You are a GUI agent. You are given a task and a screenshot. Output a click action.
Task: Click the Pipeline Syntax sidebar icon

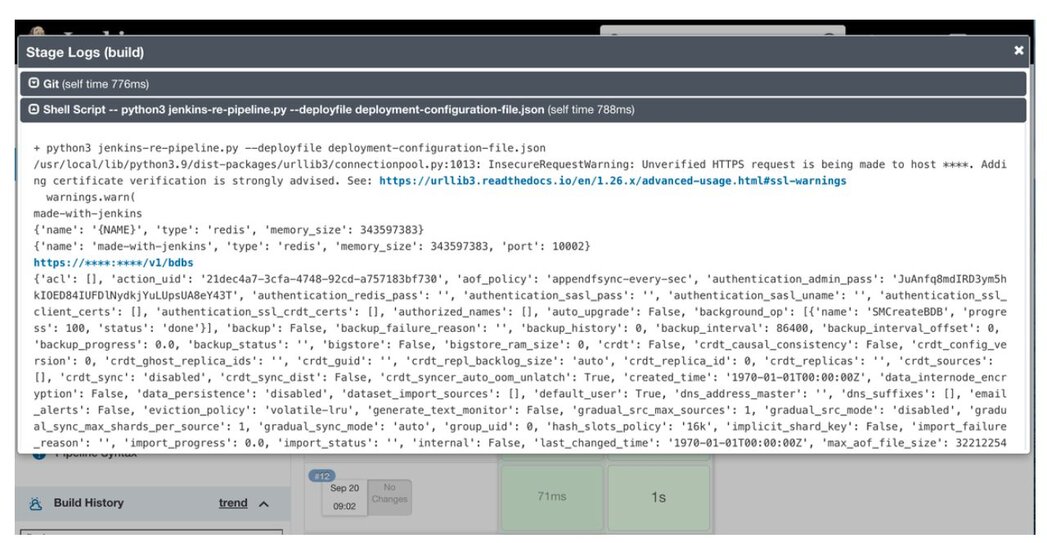[x=39, y=454]
